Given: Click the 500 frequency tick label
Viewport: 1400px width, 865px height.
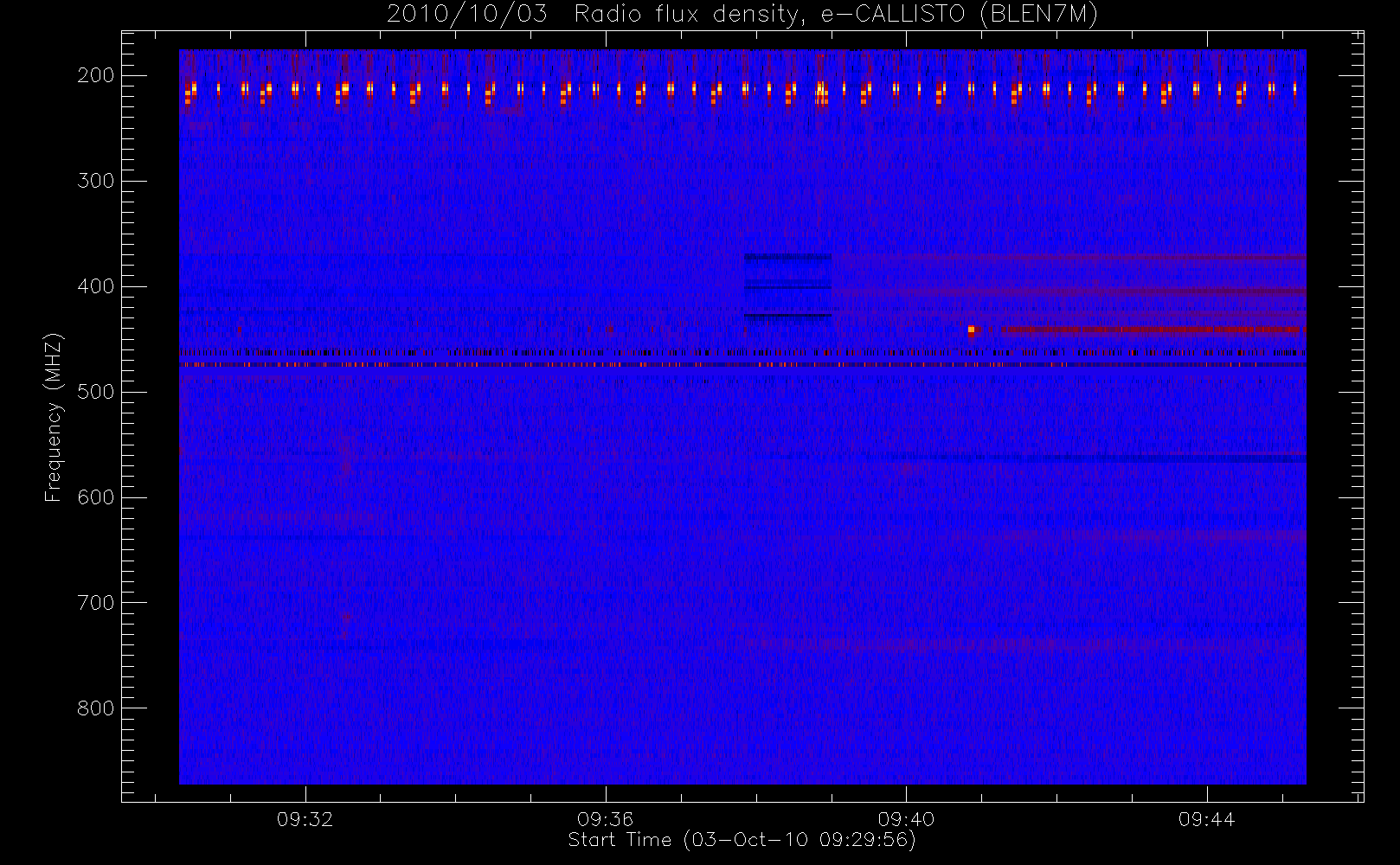Looking at the screenshot, I should (96, 392).
